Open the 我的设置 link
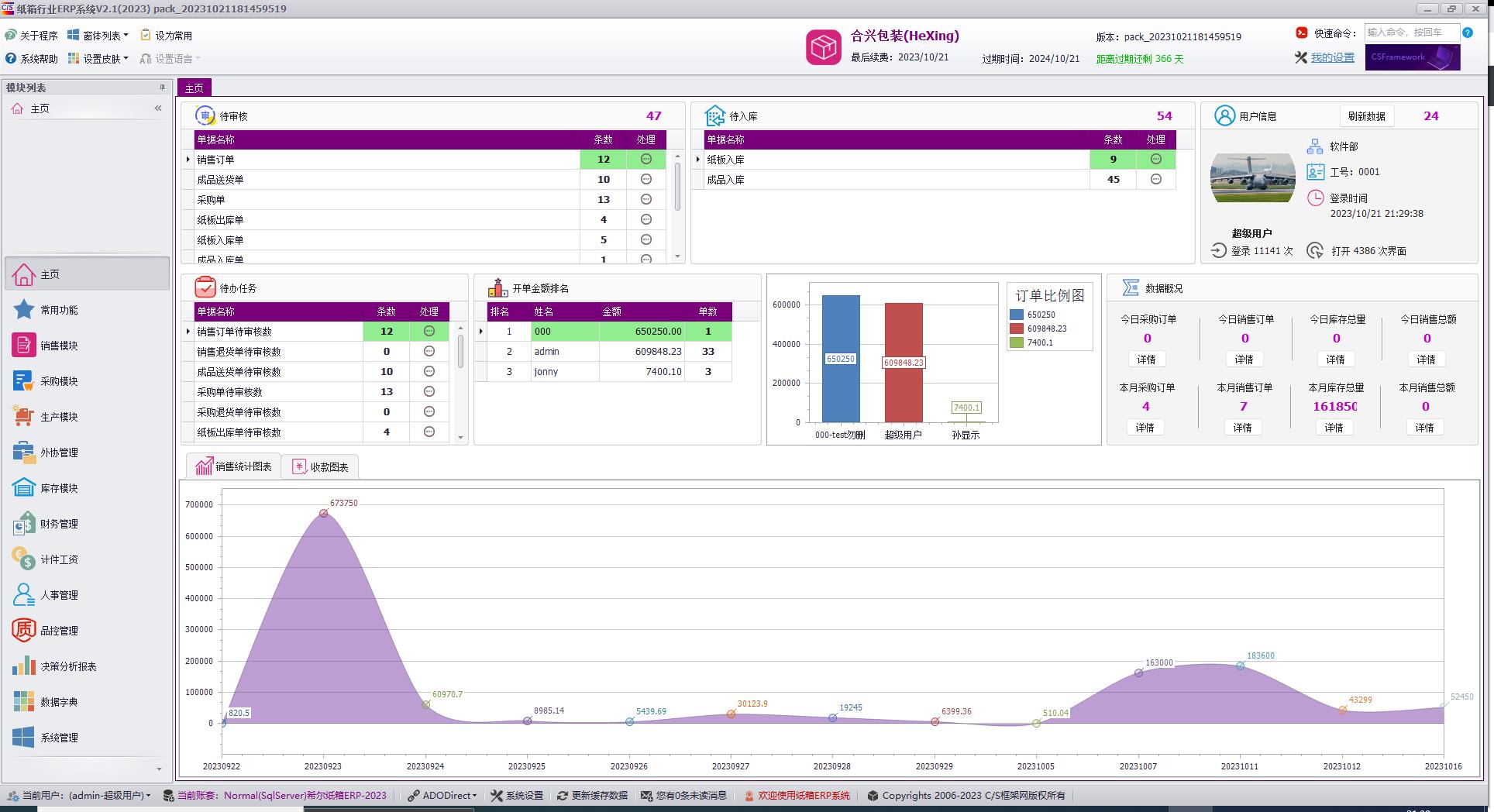The image size is (1494, 812). click(1332, 57)
